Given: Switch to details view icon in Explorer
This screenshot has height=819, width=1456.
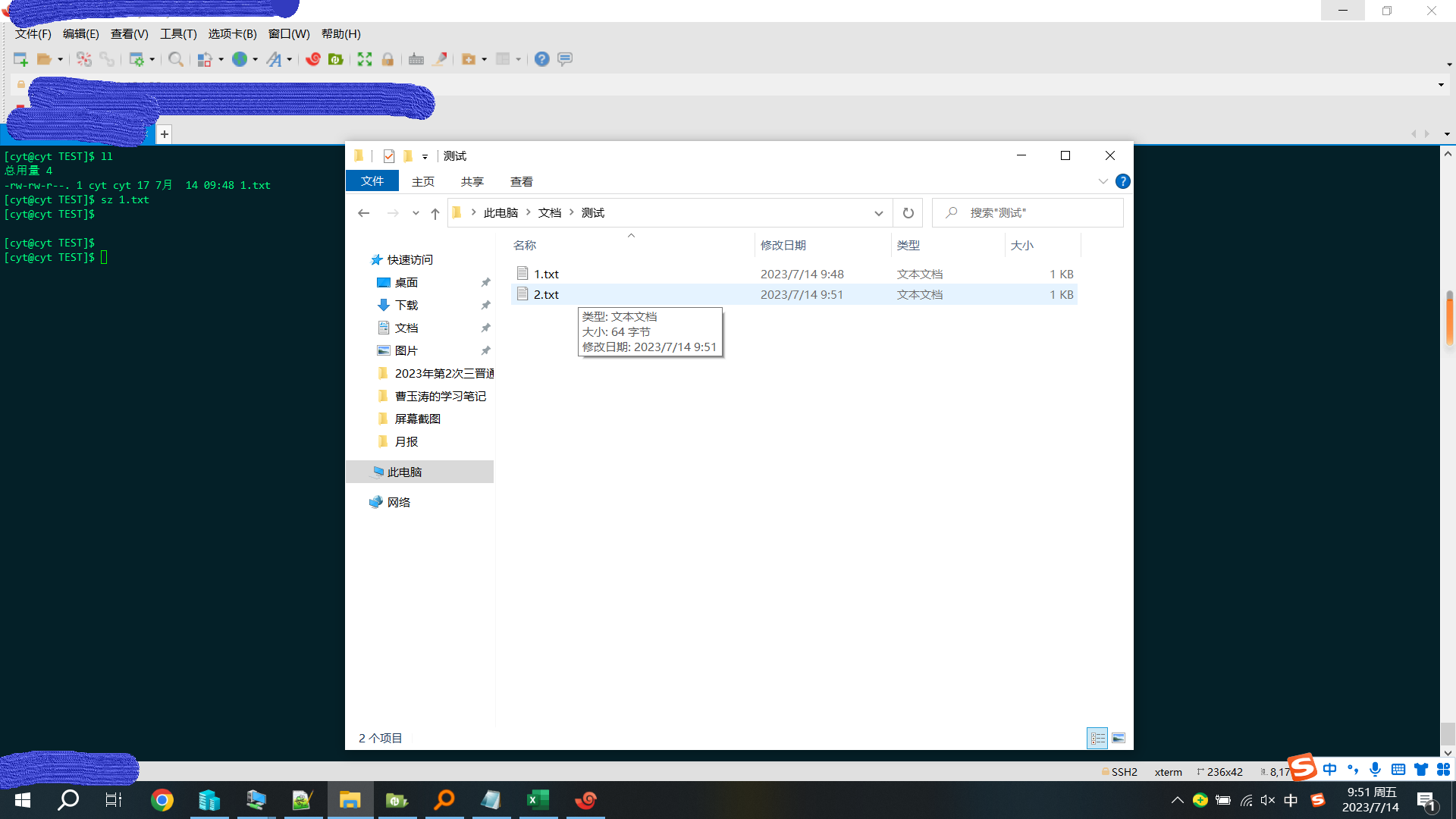Looking at the screenshot, I should pyautogui.click(x=1097, y=738).
